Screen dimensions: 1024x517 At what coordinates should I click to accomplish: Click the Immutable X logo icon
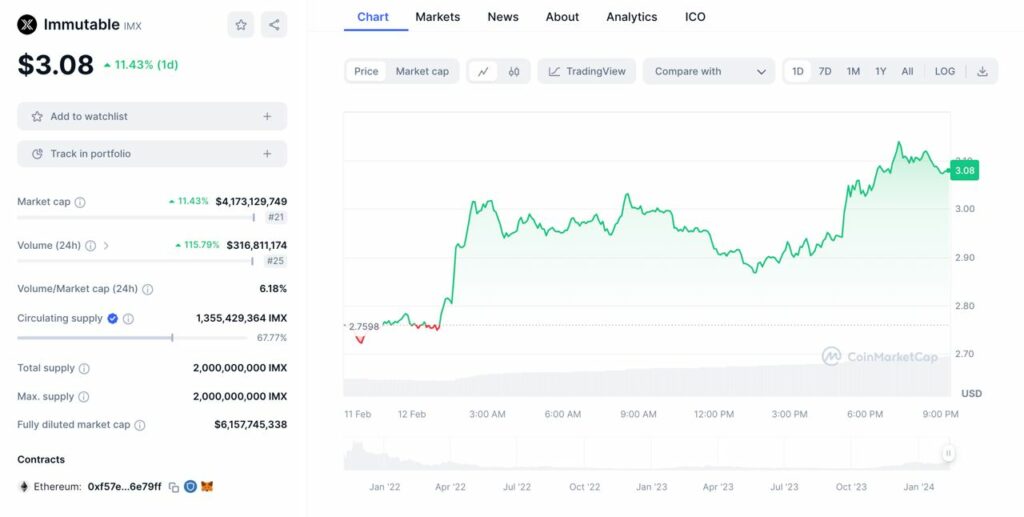27,25
